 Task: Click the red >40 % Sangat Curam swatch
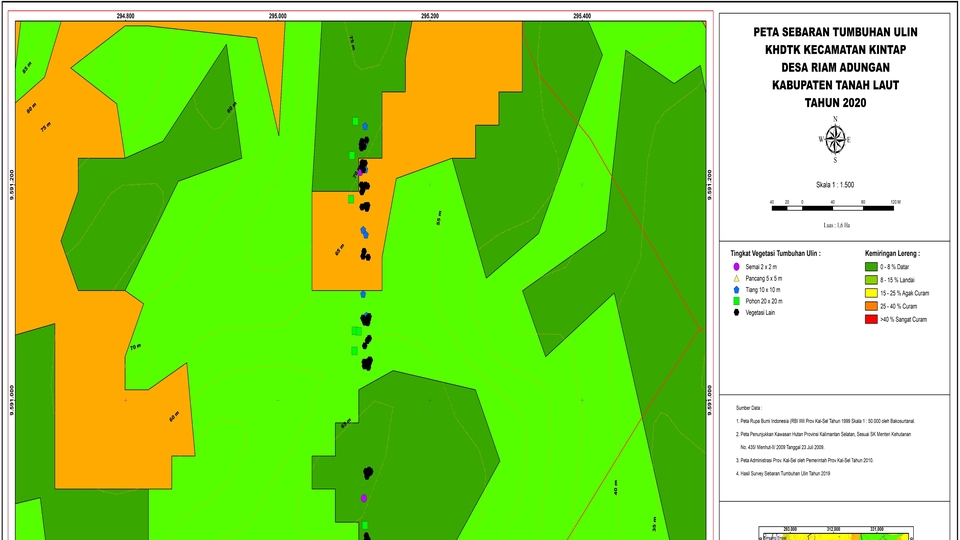(870, 319)
